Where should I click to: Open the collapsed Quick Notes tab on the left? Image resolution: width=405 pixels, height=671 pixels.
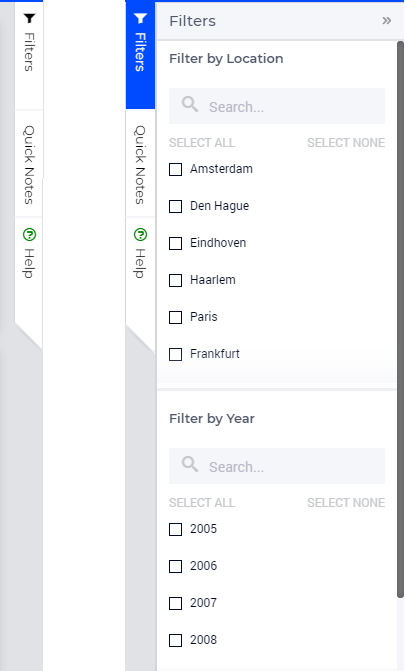[29, 164]
